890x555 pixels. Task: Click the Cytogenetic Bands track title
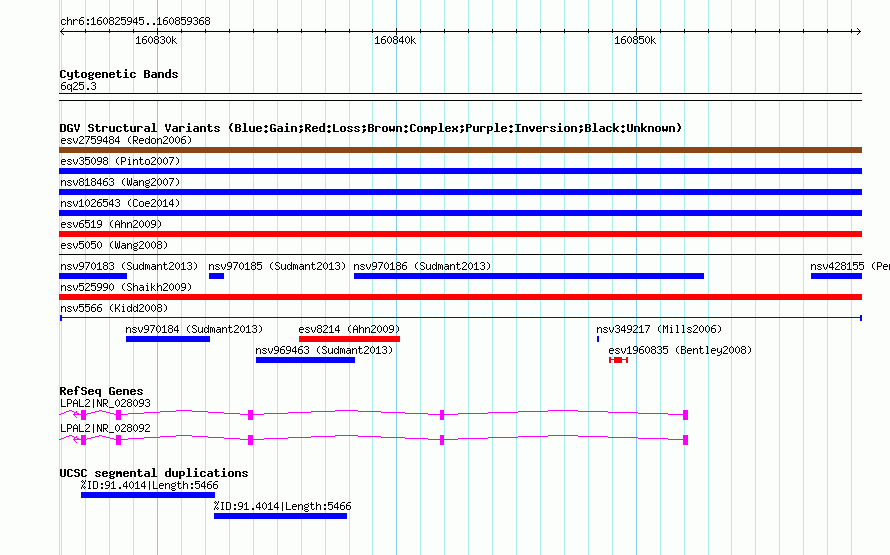pos(119,74)
